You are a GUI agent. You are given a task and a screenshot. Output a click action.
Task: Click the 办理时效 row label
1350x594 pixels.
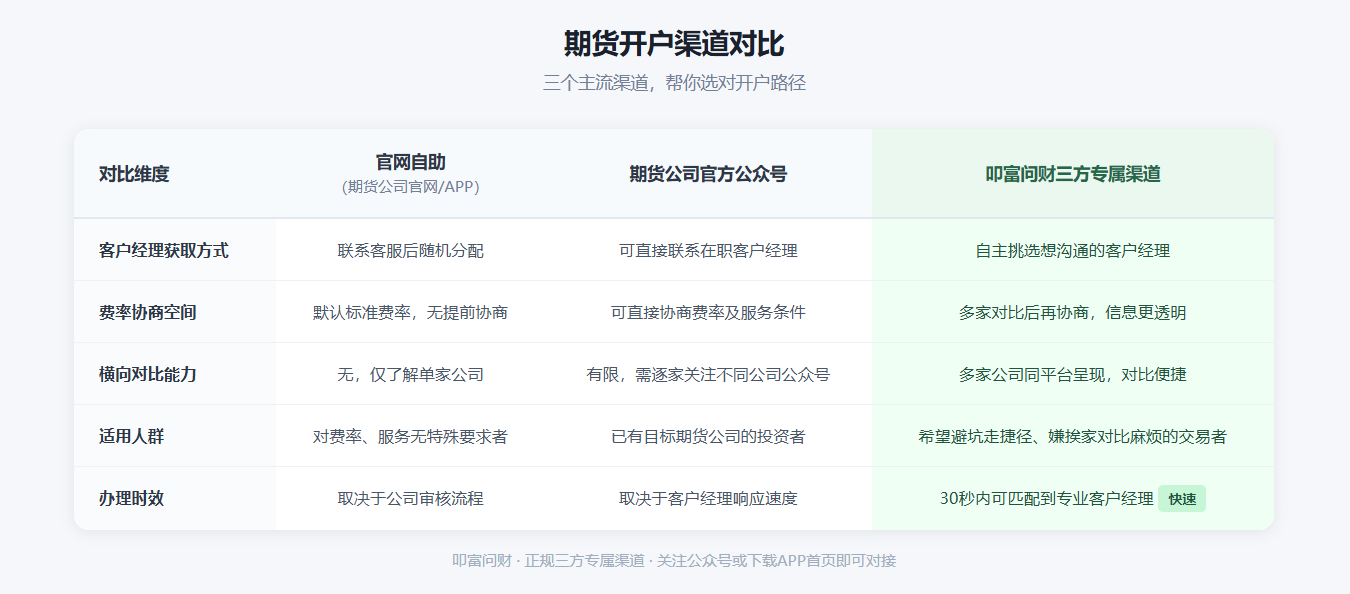[x=132, y=498]
